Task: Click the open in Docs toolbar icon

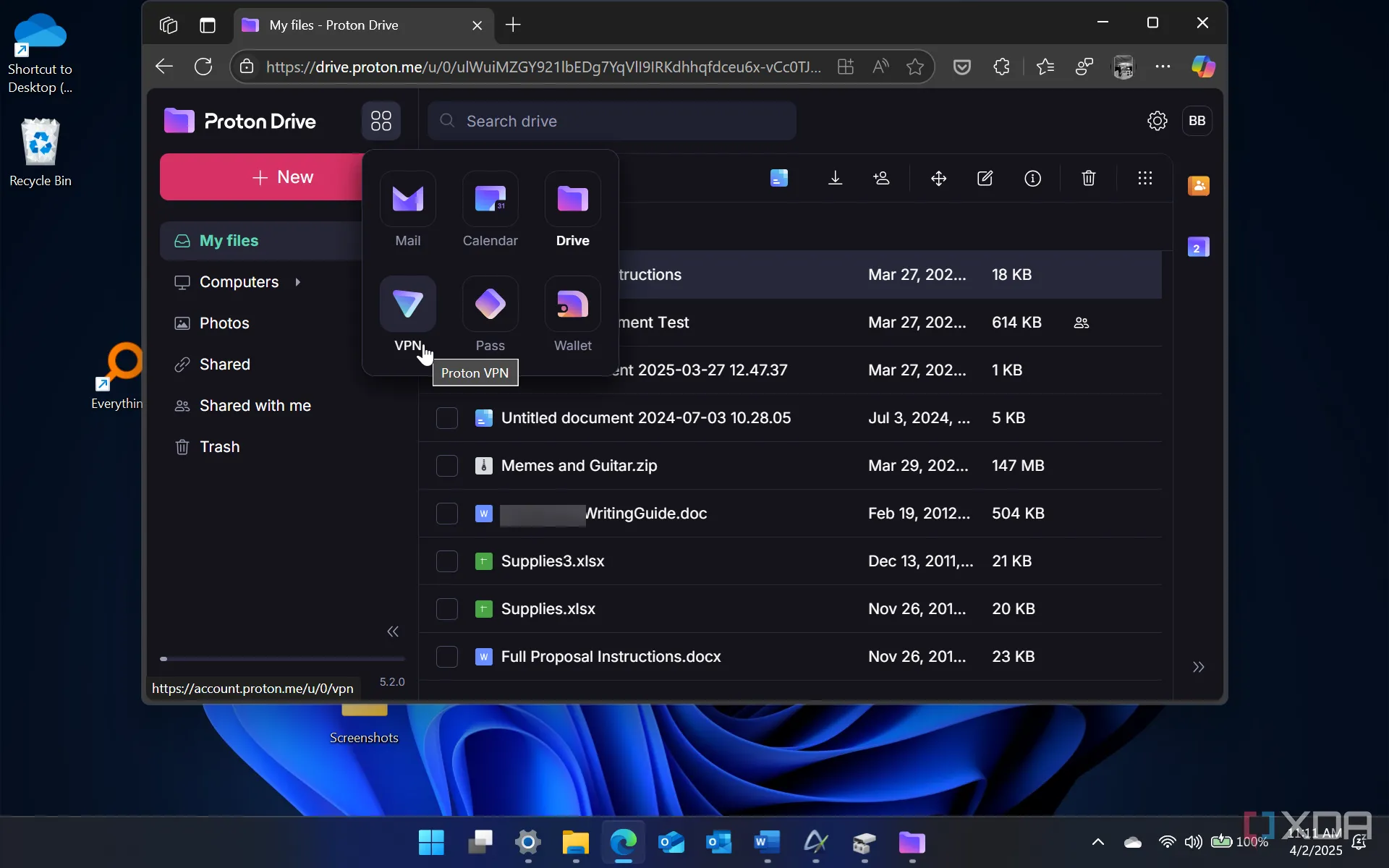Action: [x=778, y=178]
